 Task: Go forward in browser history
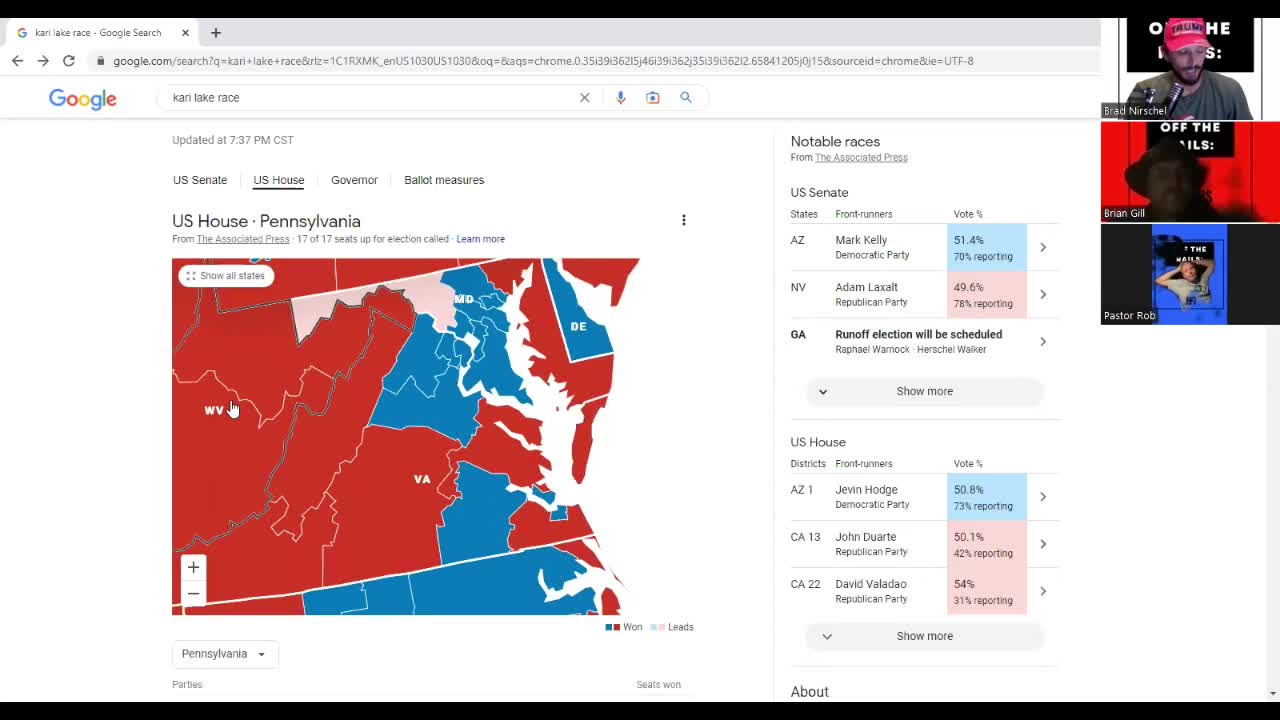pos(43,61)
